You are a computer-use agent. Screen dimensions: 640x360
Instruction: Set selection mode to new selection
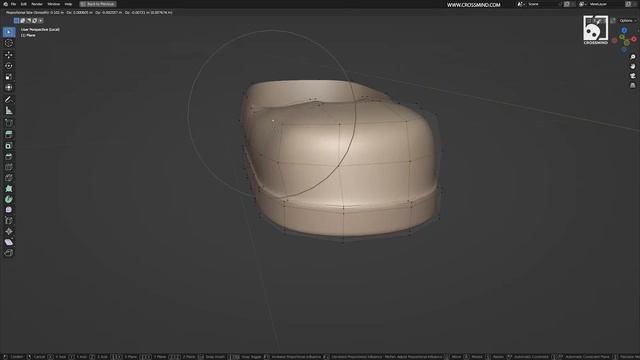click(x=16, y=20)
